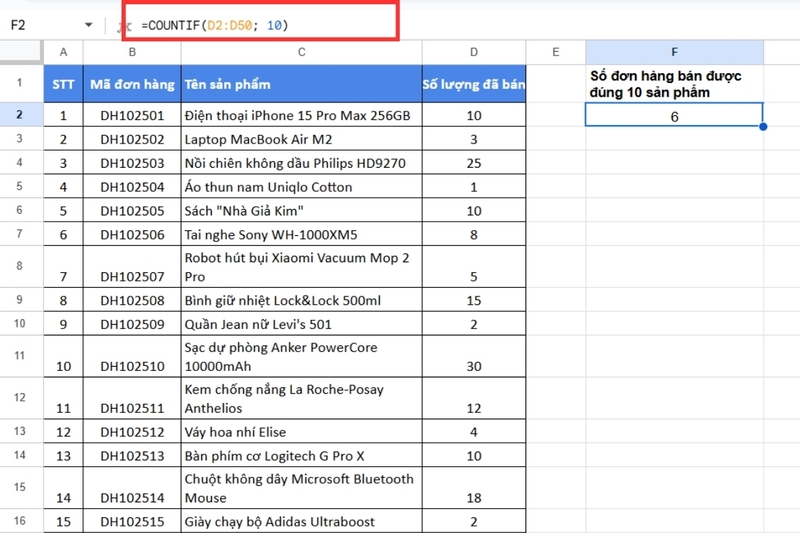Click cell DH102509

tap(132, 324)
